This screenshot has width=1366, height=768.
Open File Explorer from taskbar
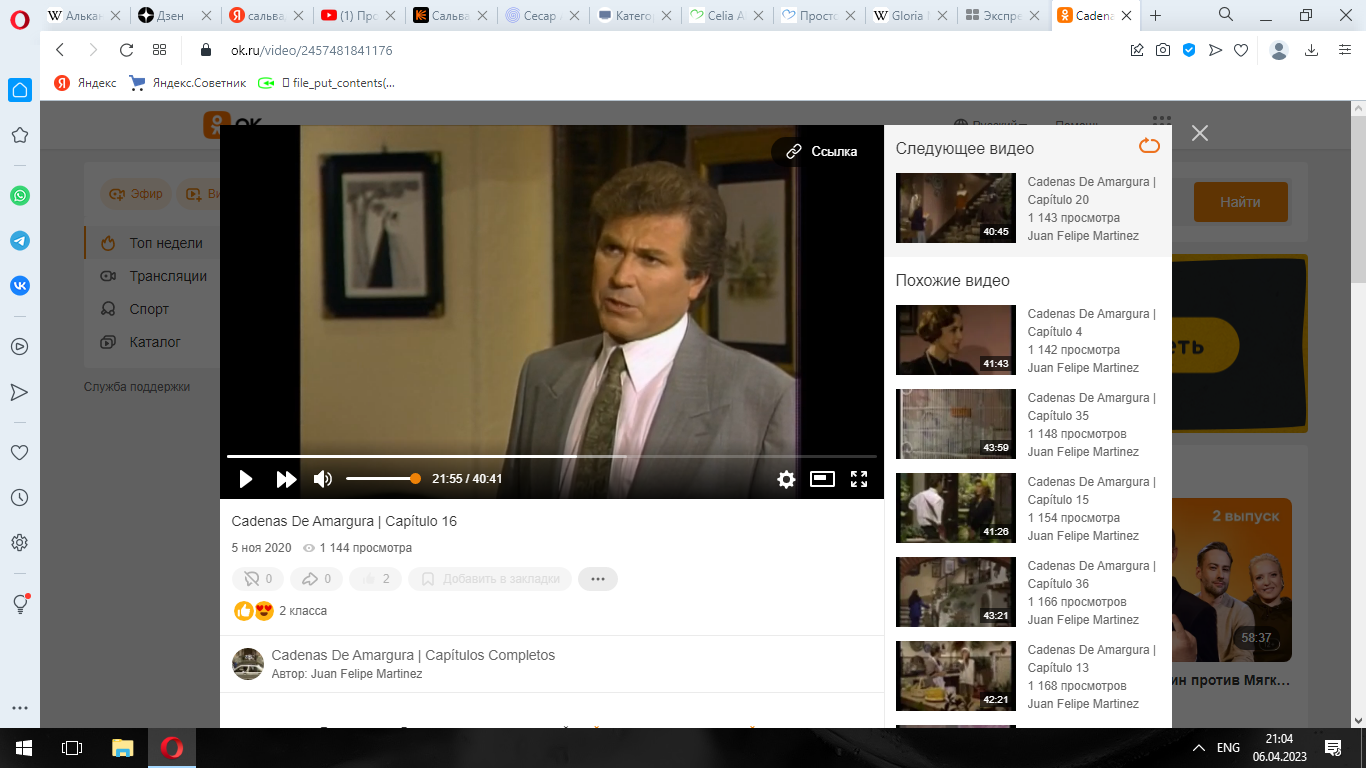click(122, 747)
